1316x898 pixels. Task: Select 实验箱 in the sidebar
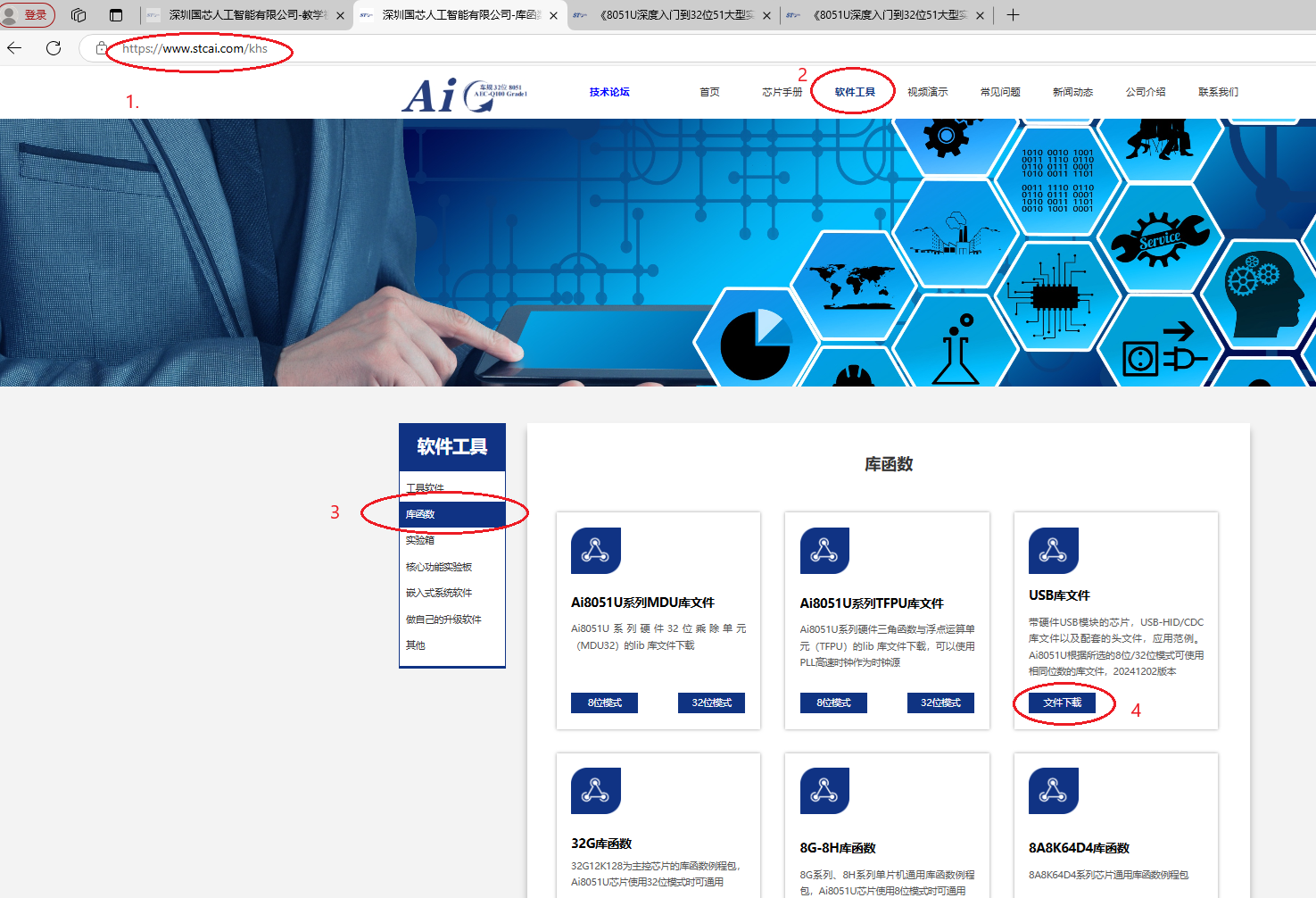pos(452,540)
